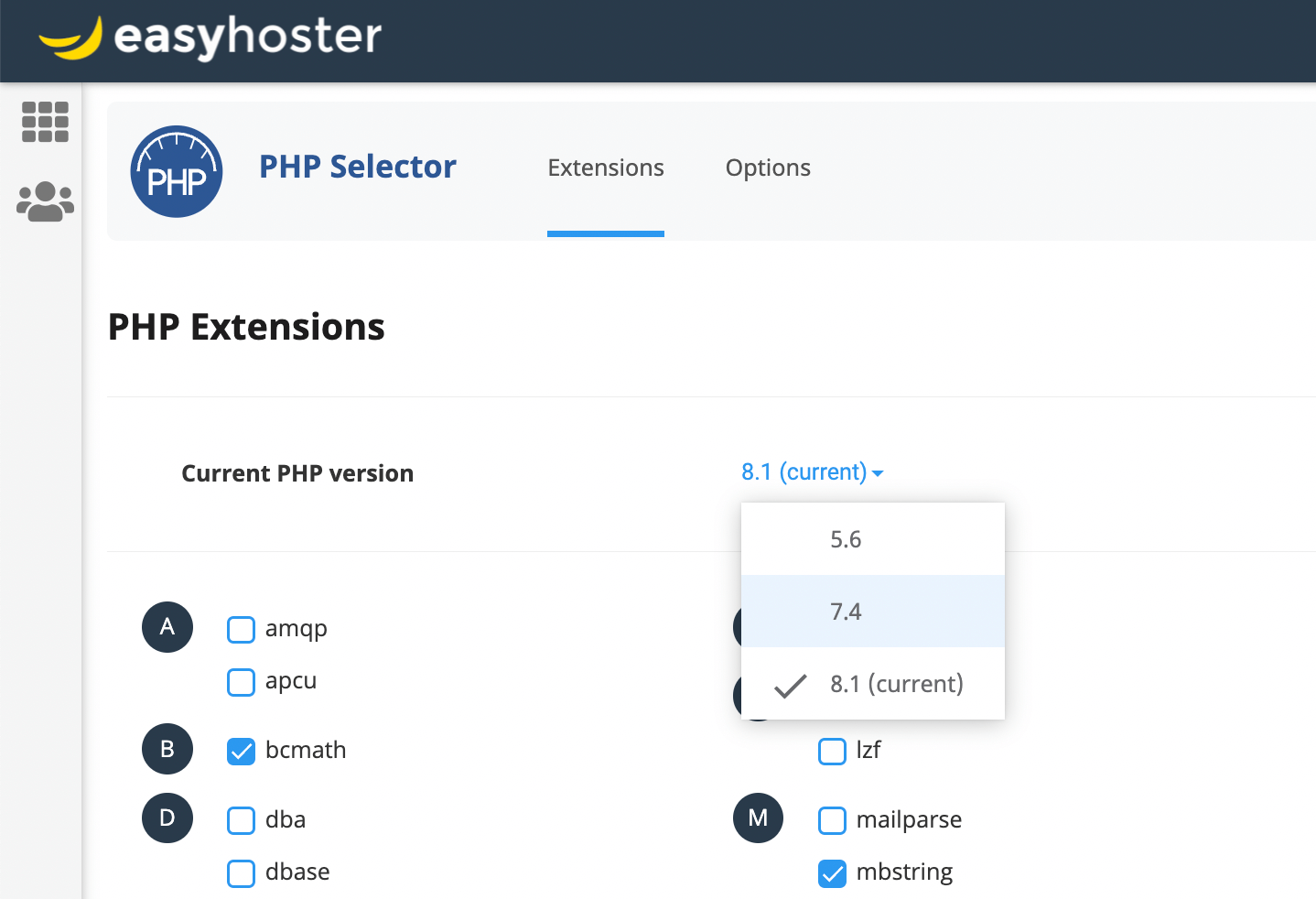
Task: Click the PHP Selector title link
Action: pos(357,167)
